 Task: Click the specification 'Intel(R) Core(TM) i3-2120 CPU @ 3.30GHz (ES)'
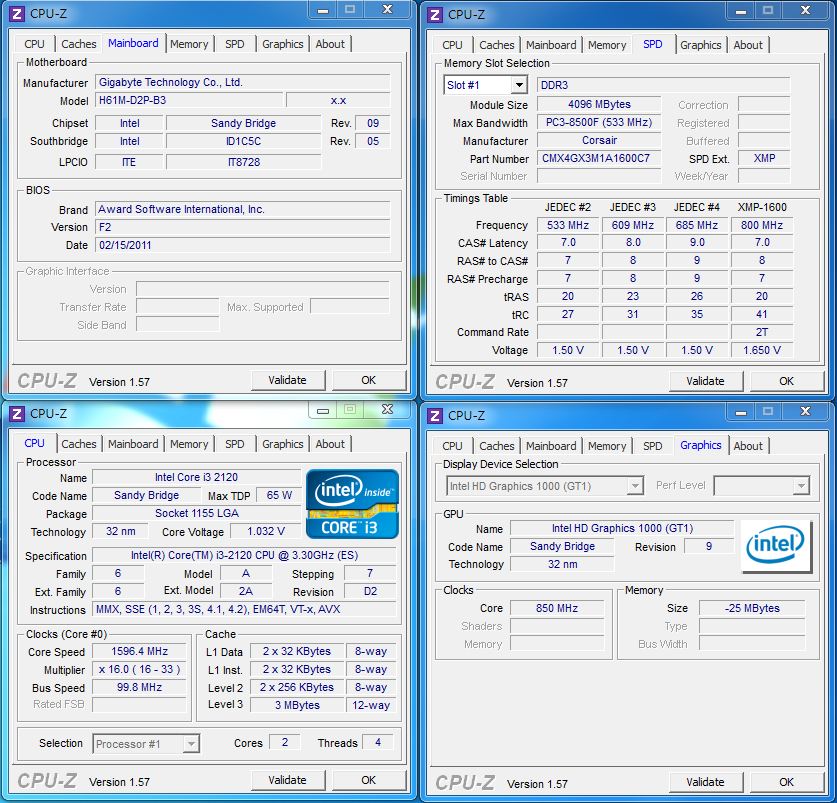click(244, 555)
